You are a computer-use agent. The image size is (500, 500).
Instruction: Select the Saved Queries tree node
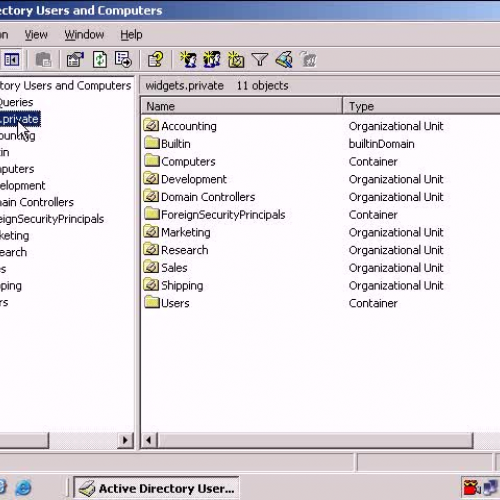click(17, 102)
